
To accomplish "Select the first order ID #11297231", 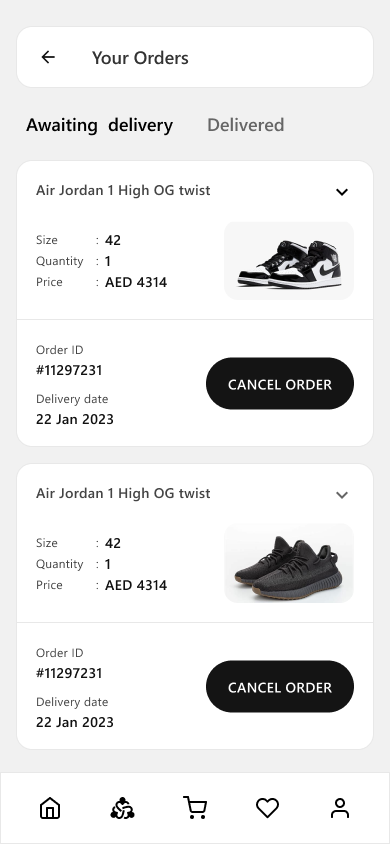I will [x=69, y=370].
